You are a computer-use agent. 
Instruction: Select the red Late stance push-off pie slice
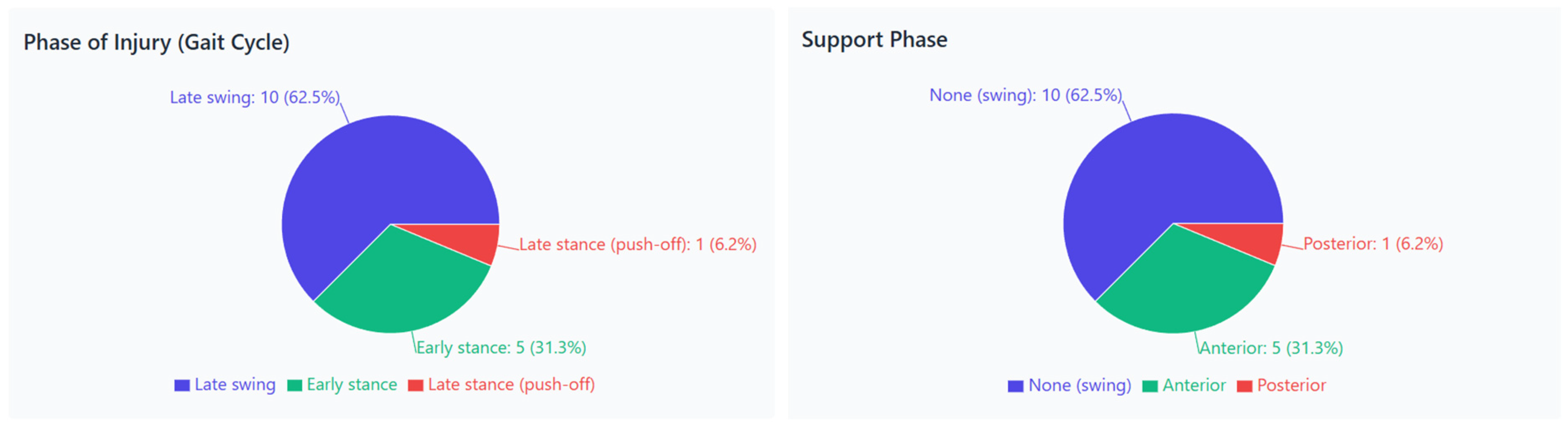475,241
